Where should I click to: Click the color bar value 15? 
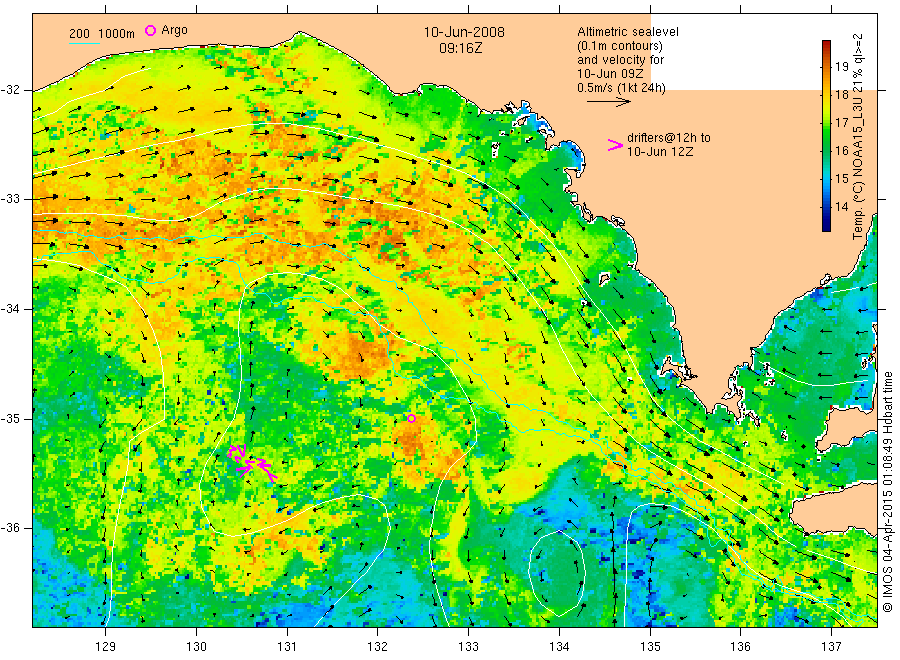(841, 179)
